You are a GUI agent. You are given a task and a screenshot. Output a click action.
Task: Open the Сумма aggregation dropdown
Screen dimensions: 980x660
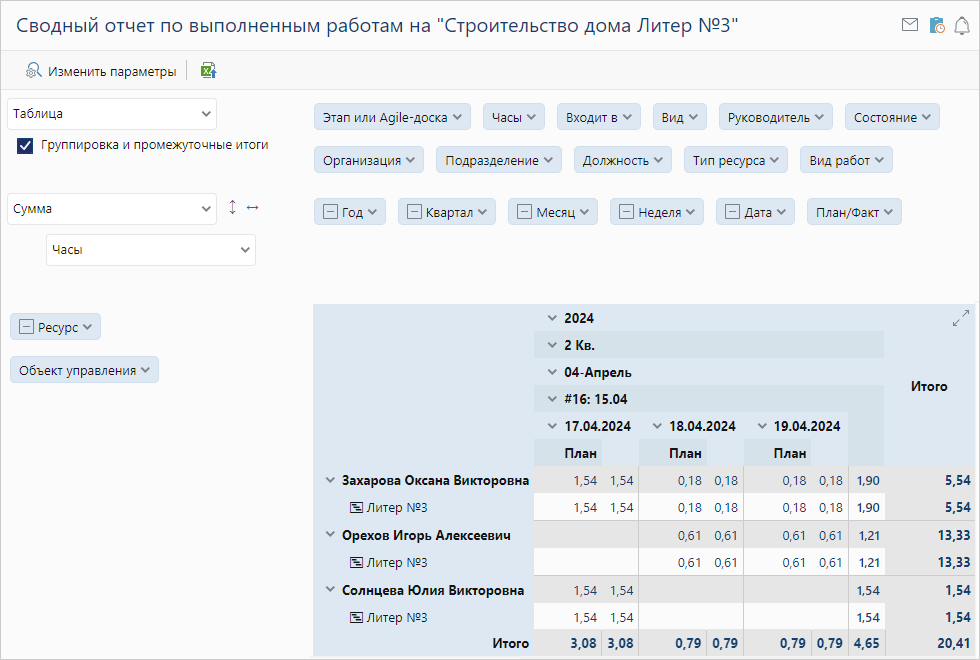coord(112,209)
